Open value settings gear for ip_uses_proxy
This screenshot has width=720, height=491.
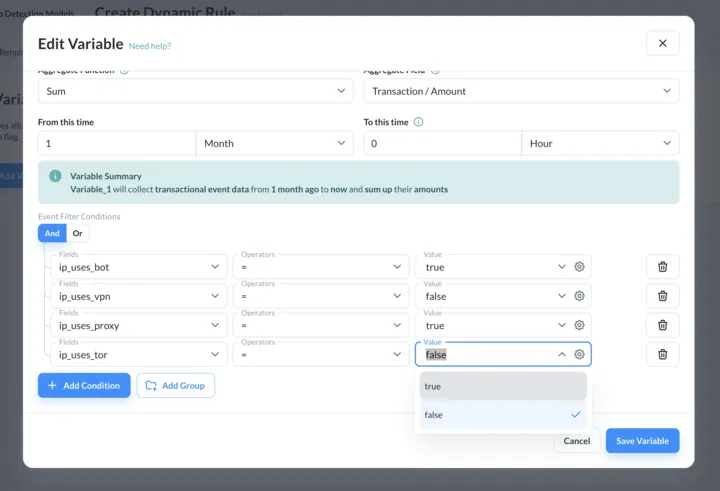[579, 325]
